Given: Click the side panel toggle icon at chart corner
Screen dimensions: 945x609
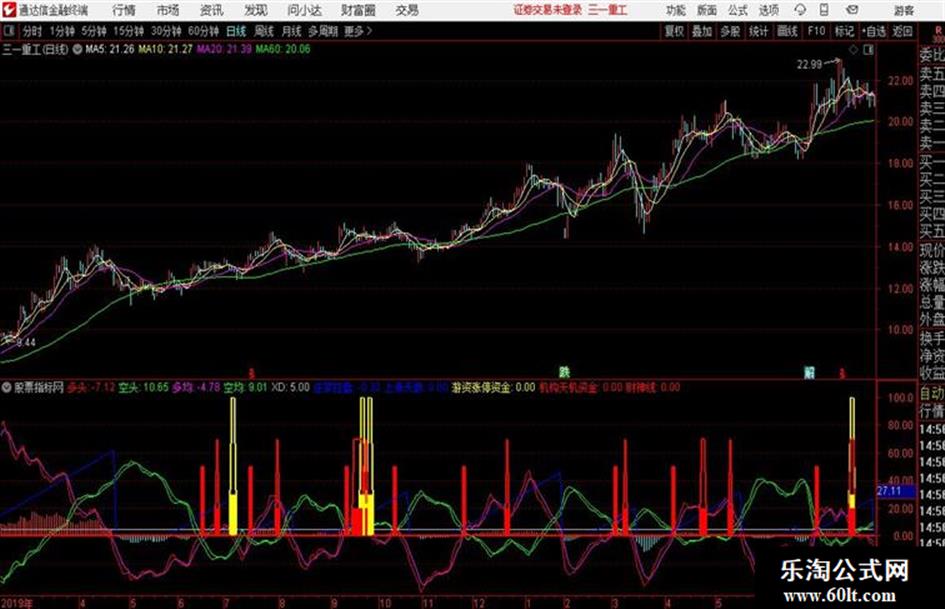Looking at the screenshot, I should tap(868, 50).
